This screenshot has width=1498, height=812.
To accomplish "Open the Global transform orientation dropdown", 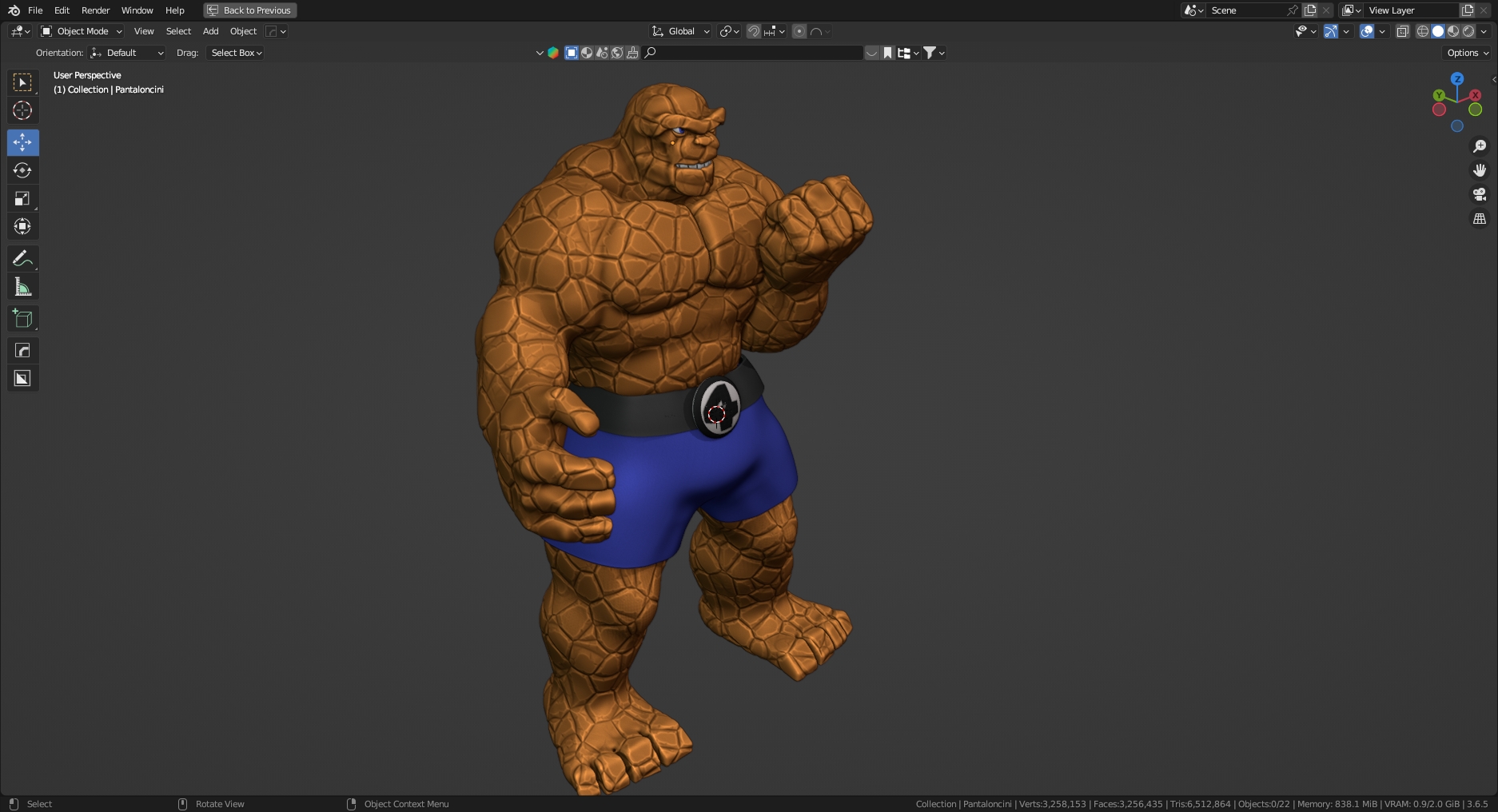I will tap(681, 31).
